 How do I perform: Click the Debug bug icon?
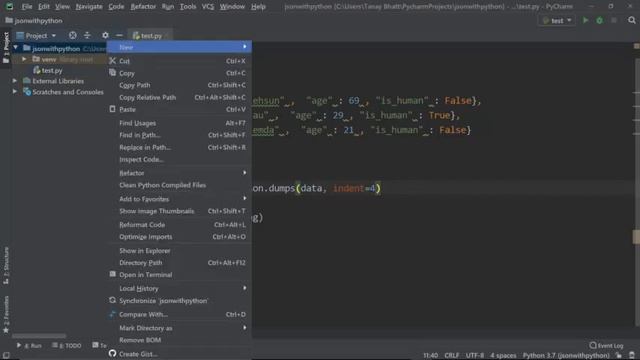[599, 20]
